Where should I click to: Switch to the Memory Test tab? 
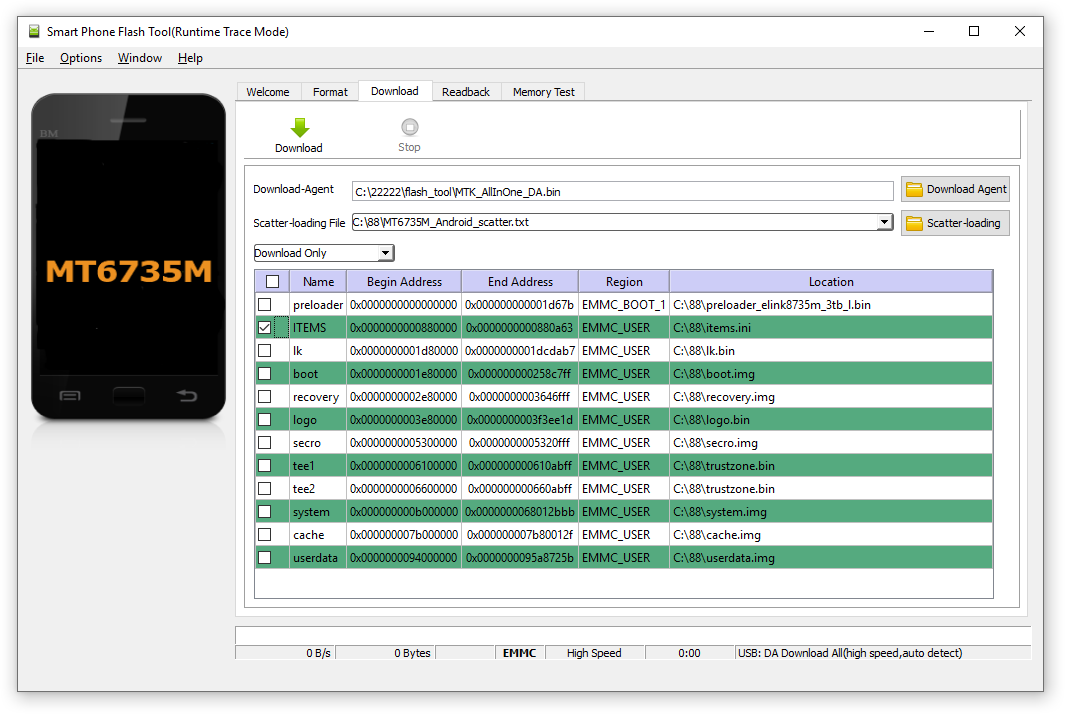[544, 92]
